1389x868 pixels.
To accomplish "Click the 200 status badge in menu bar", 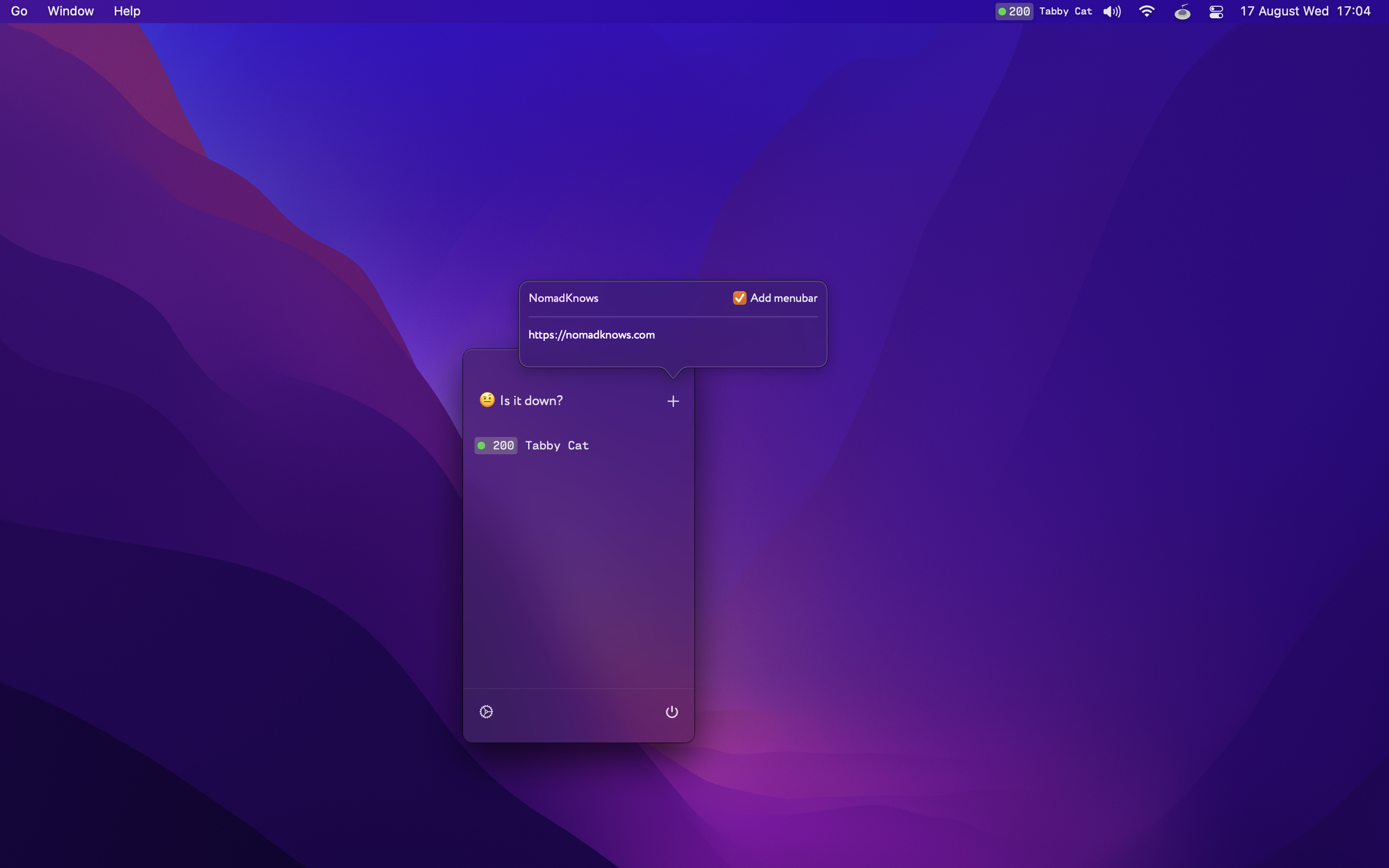I will pyautogui.click(x=1014, y=12).
